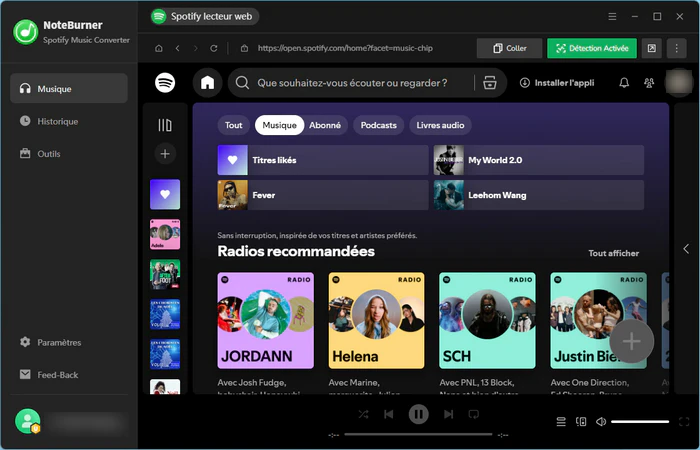Open the SCH radio card

click(488, 321)
